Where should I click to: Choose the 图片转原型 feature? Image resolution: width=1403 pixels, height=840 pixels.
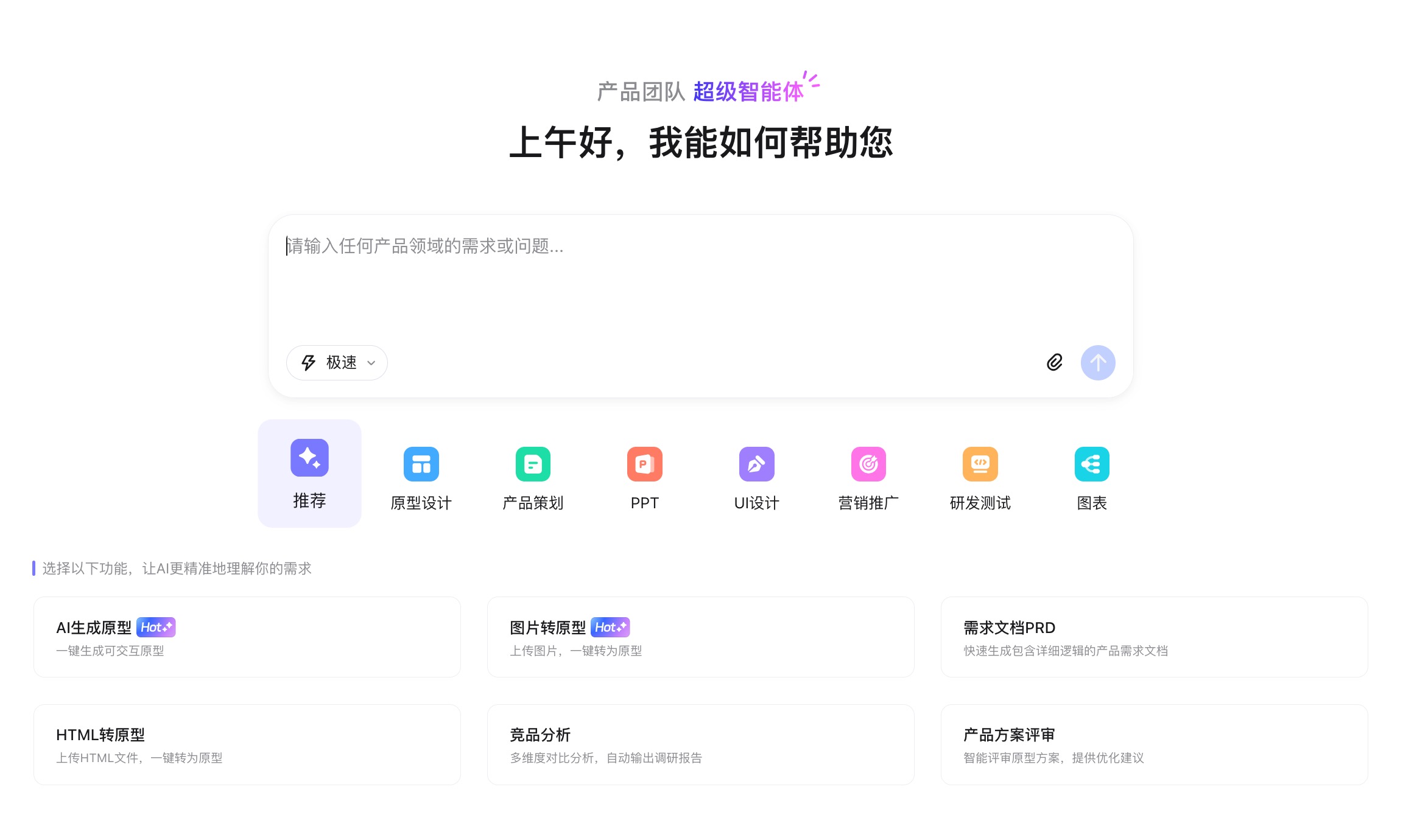[x=700, y=637]
